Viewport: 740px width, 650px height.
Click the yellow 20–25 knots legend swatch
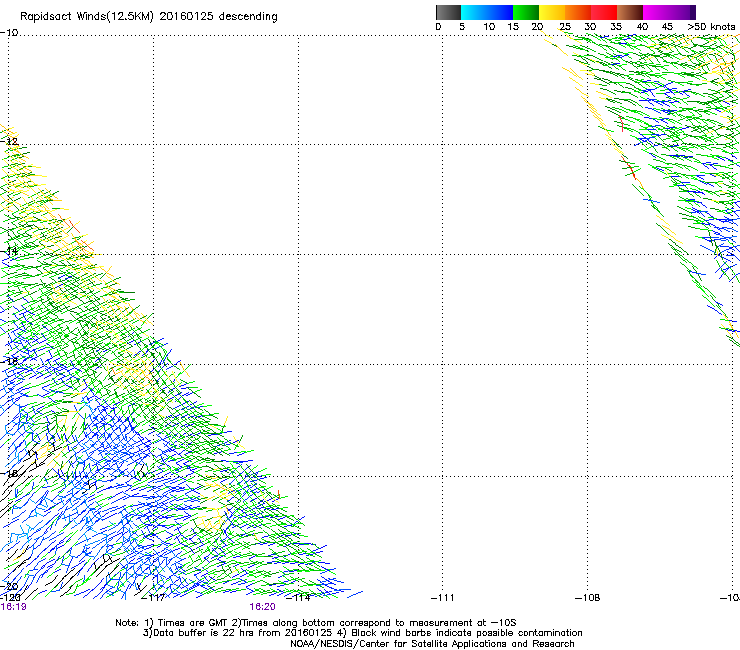click(552, 12)
